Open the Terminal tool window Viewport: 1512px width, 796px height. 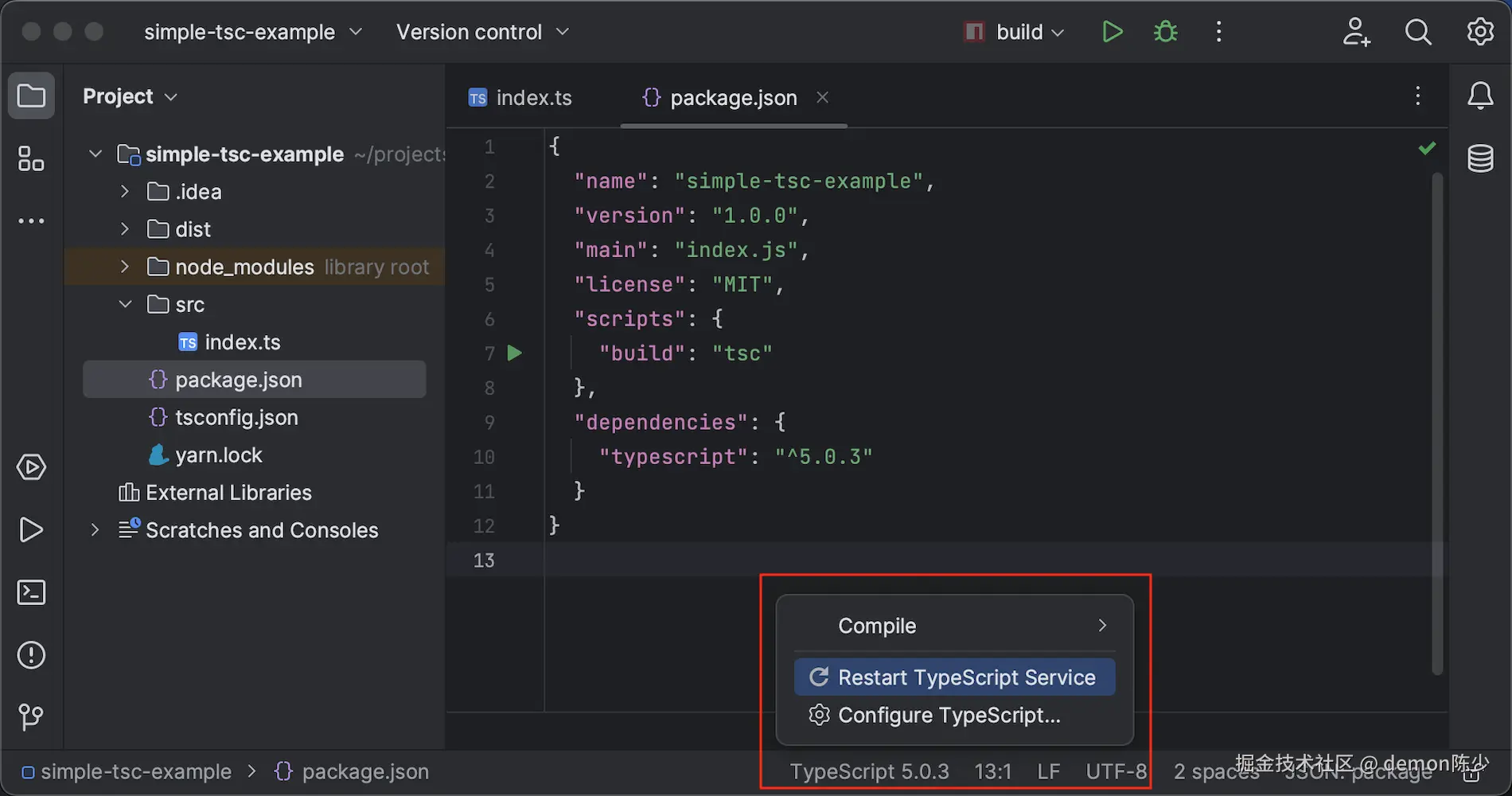pos(31,592)
